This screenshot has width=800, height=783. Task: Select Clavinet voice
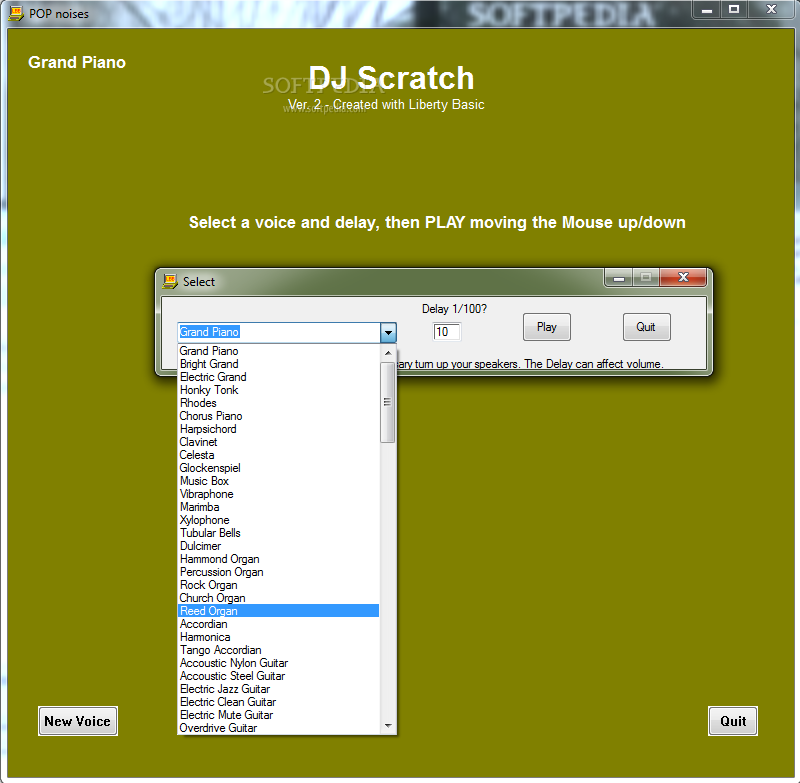pos(279,442)
